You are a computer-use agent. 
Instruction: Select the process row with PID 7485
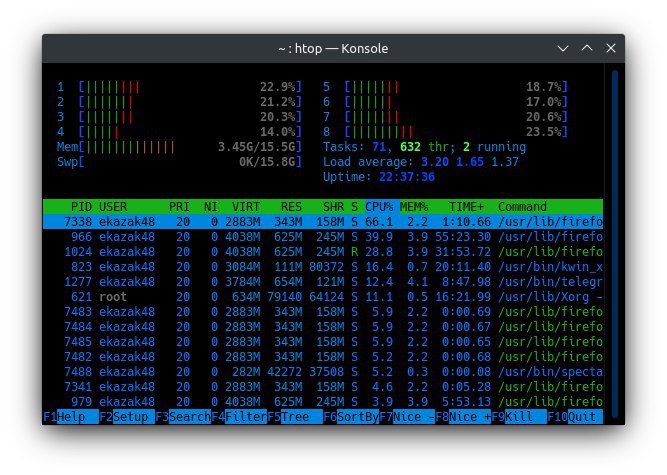[x=323, y=341]
